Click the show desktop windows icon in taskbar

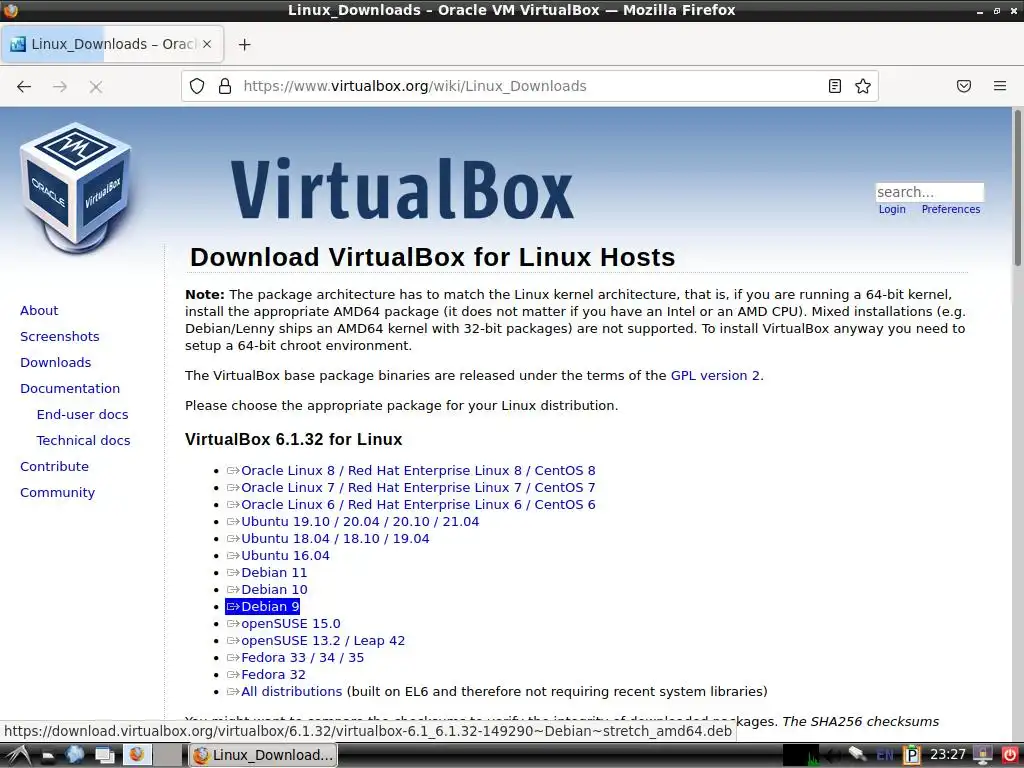[x=104, y=755]
